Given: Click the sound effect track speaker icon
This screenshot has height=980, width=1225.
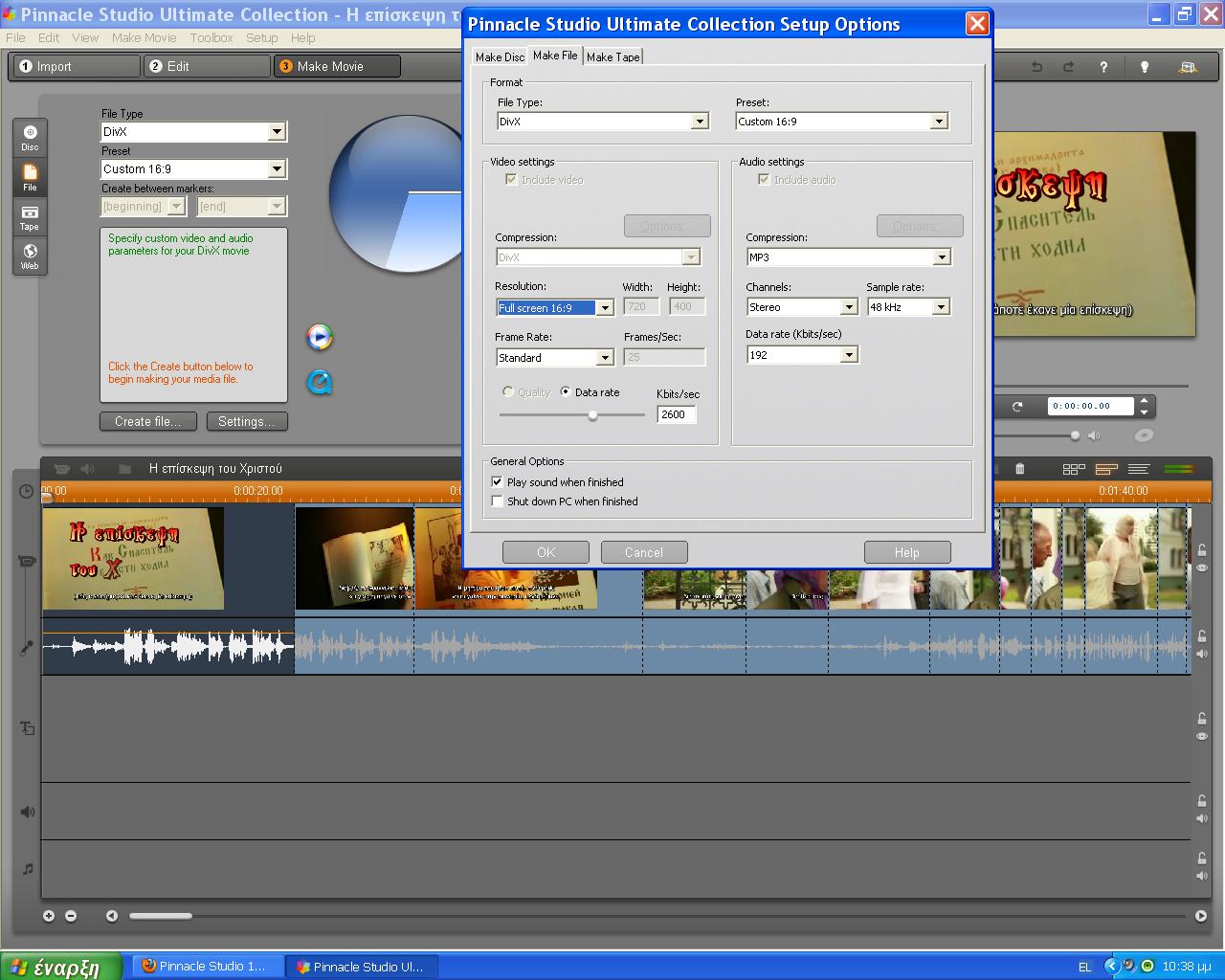Looking at the screenshot, I should point(27,812).
